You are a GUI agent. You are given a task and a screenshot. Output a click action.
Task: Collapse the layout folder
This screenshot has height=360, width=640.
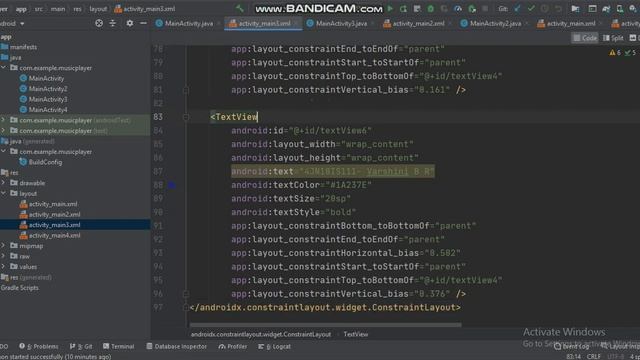(4, 193)
